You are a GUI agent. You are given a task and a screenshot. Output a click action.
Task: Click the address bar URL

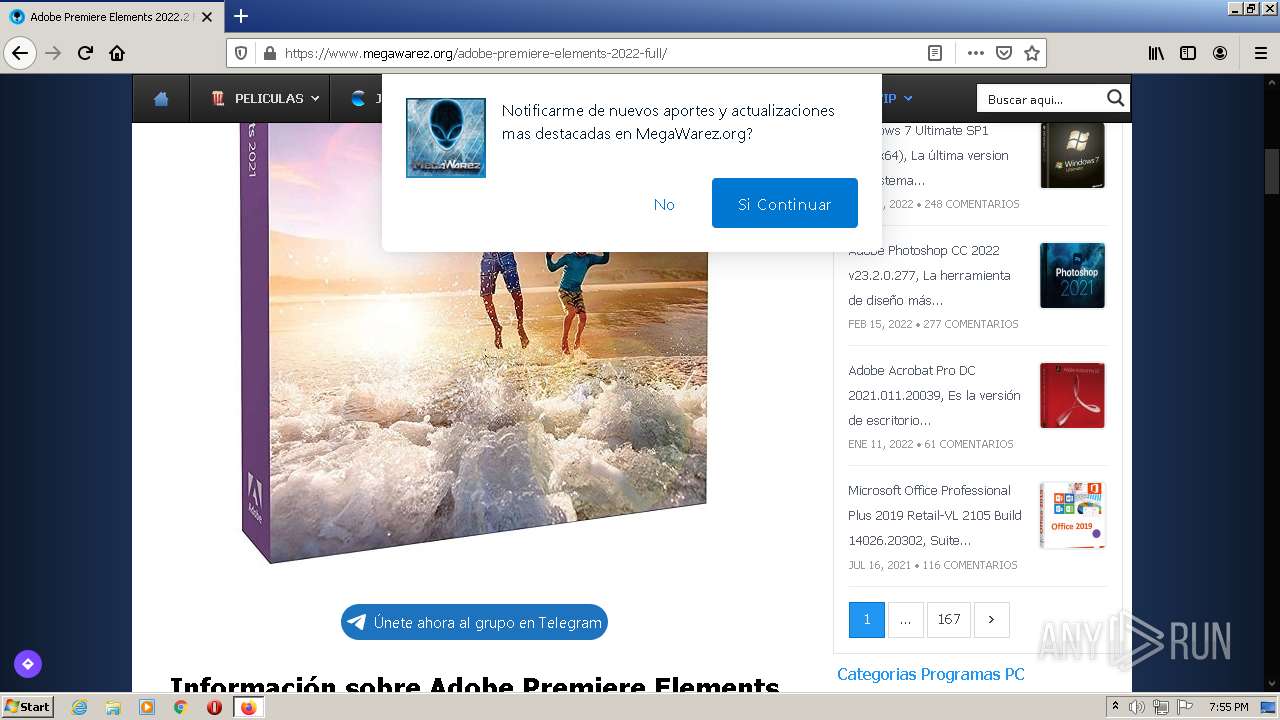pyautogui.click(x=476, y=53)
